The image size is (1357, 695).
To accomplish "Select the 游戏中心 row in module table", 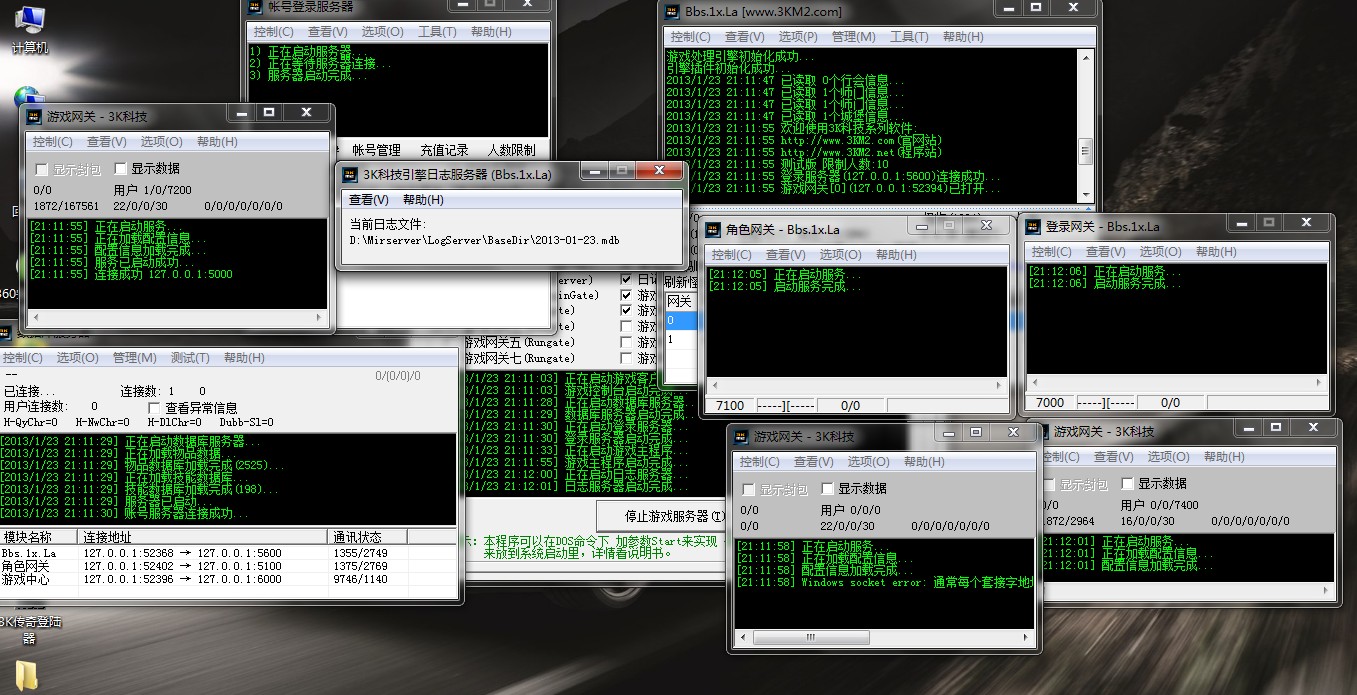I will [x=229, y=579].
